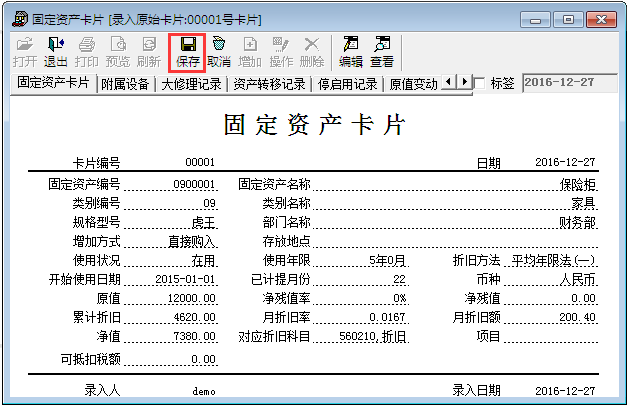
Task: Click the 打印 (Print) toolbar icon
Action: click(87, 51)
